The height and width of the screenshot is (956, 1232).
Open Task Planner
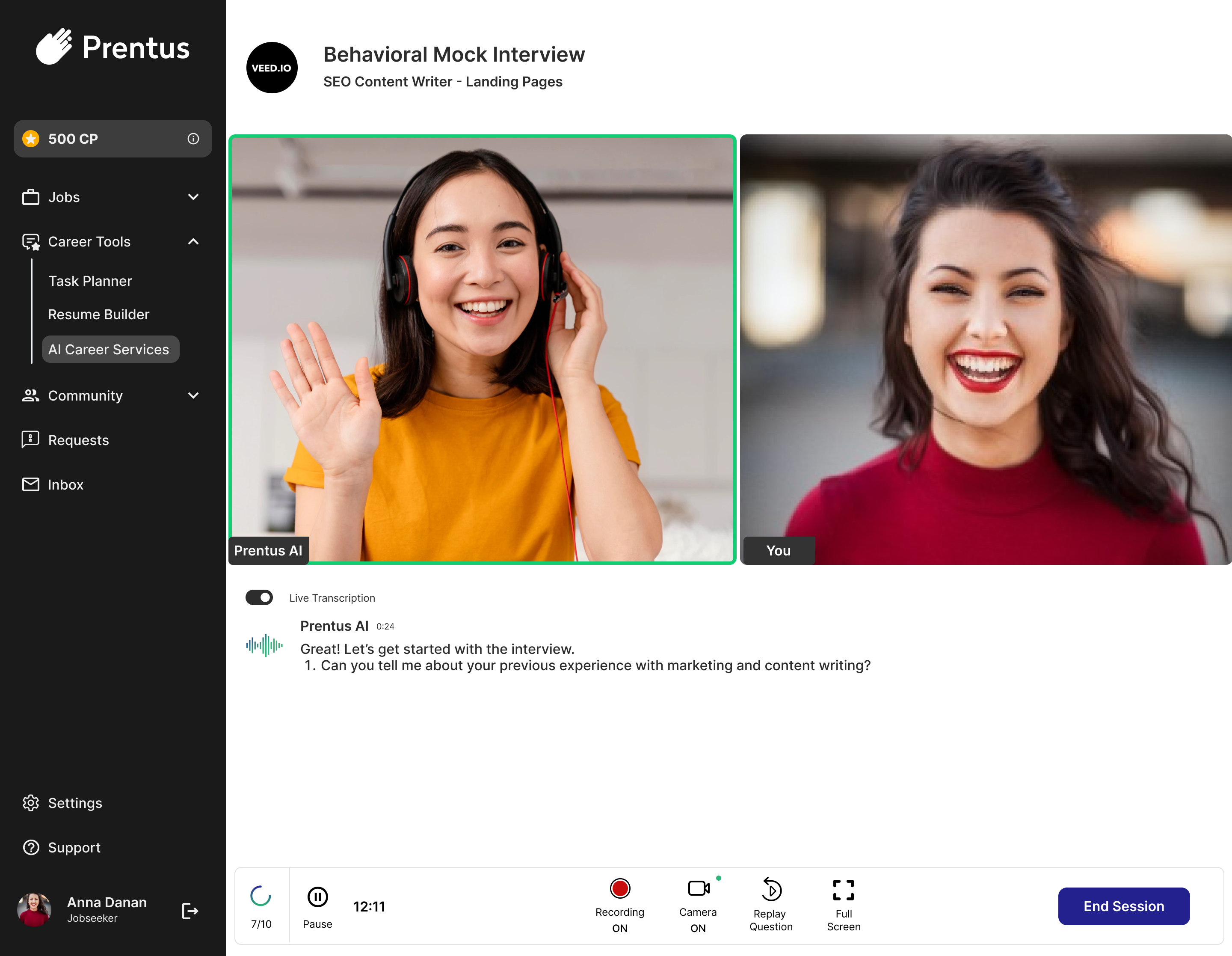(x=90, y=281)
